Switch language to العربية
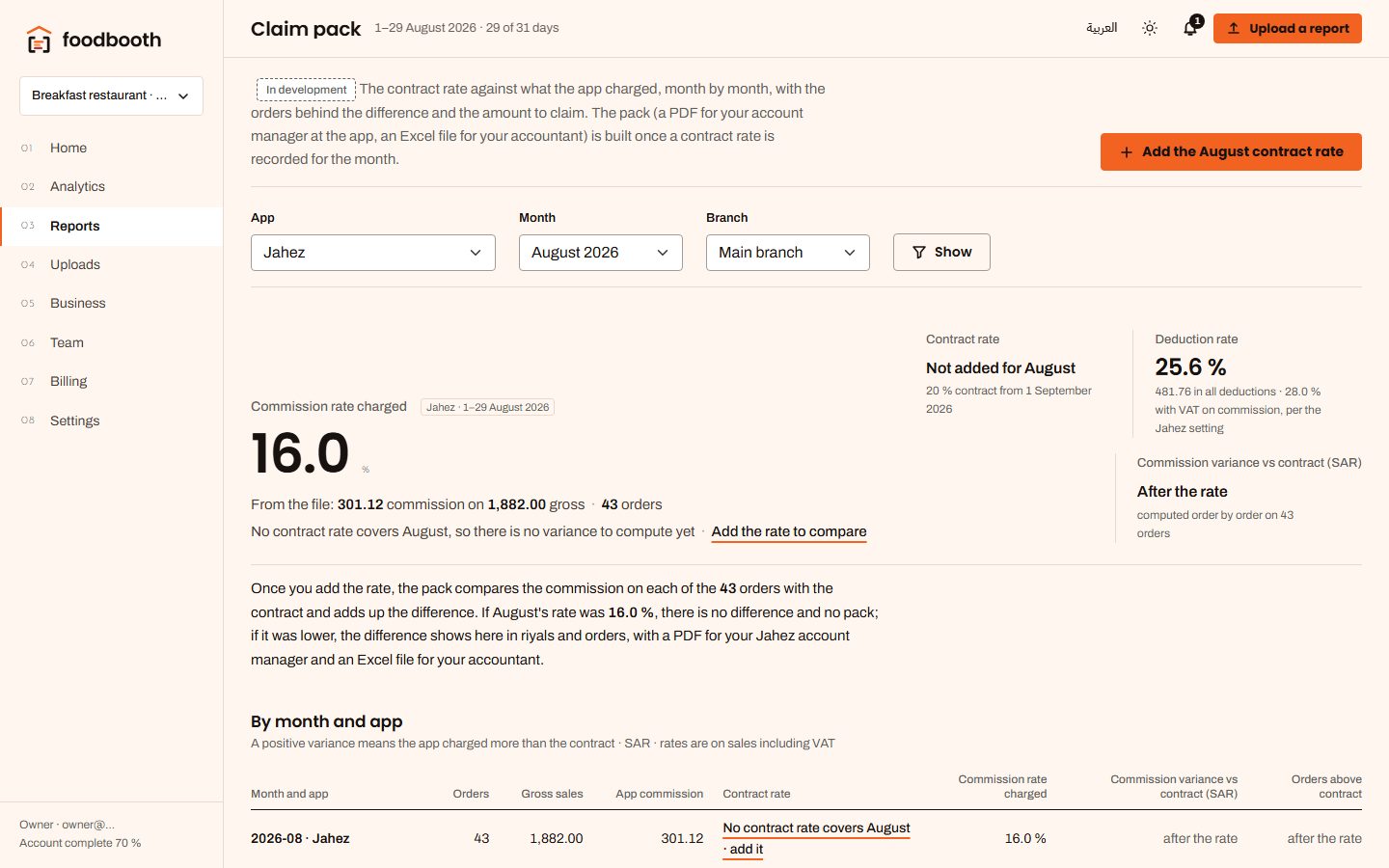The width and height of the screenshot is (1389, 868). tap(1102, 28)
